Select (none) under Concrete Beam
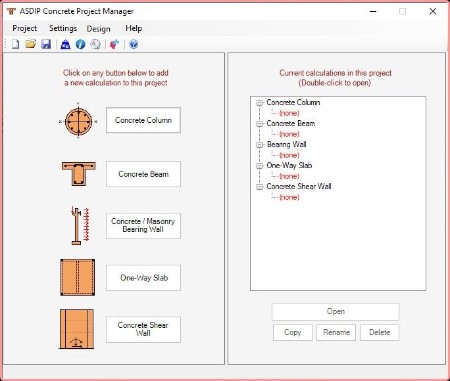Screen dimensions: 450x381 289,134
